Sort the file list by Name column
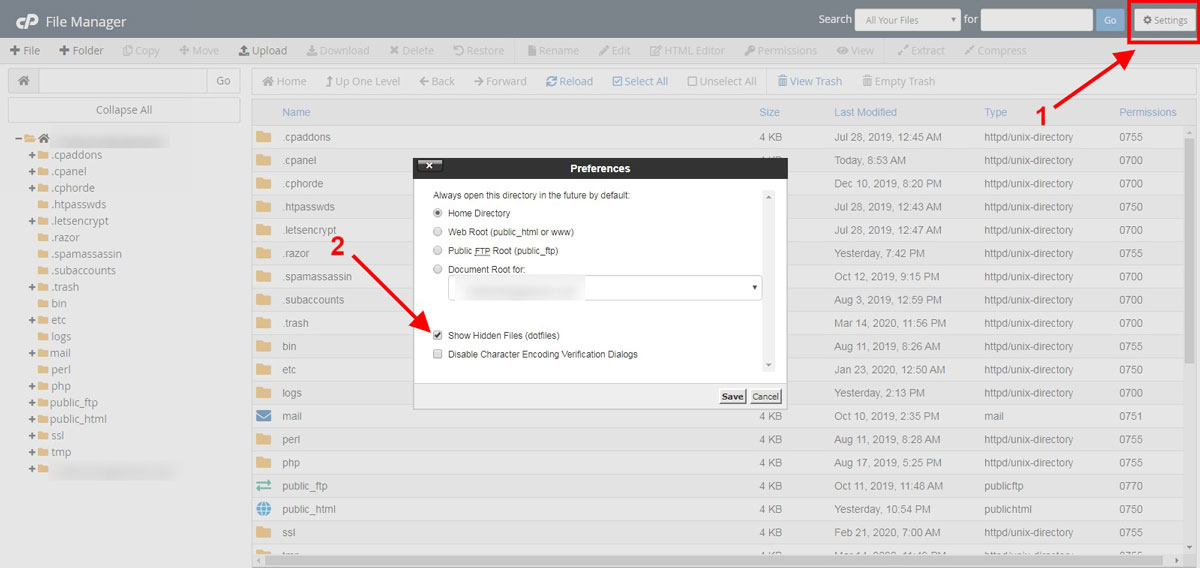 point(296,112)
